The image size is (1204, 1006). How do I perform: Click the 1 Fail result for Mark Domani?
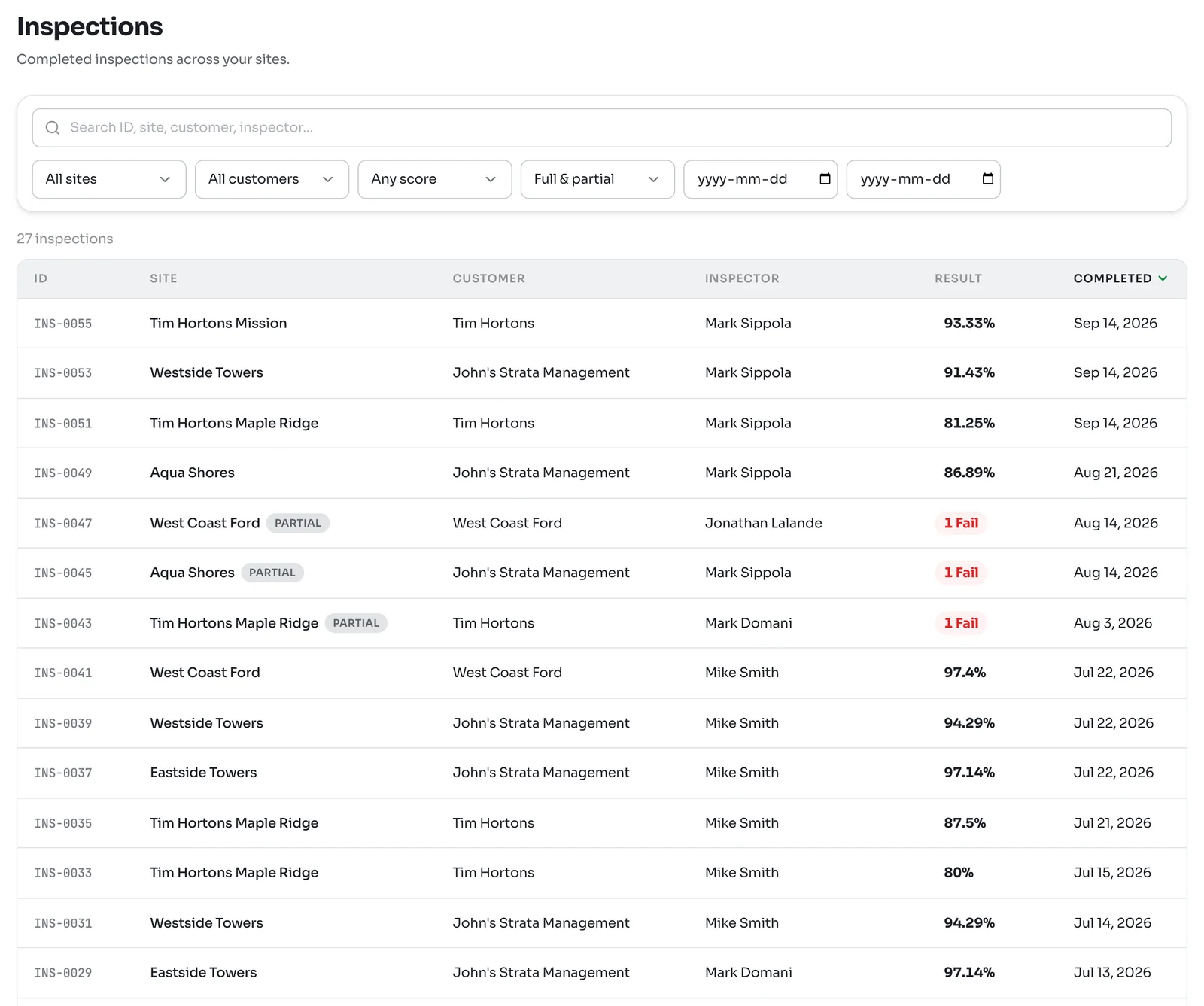click(961, 623)
